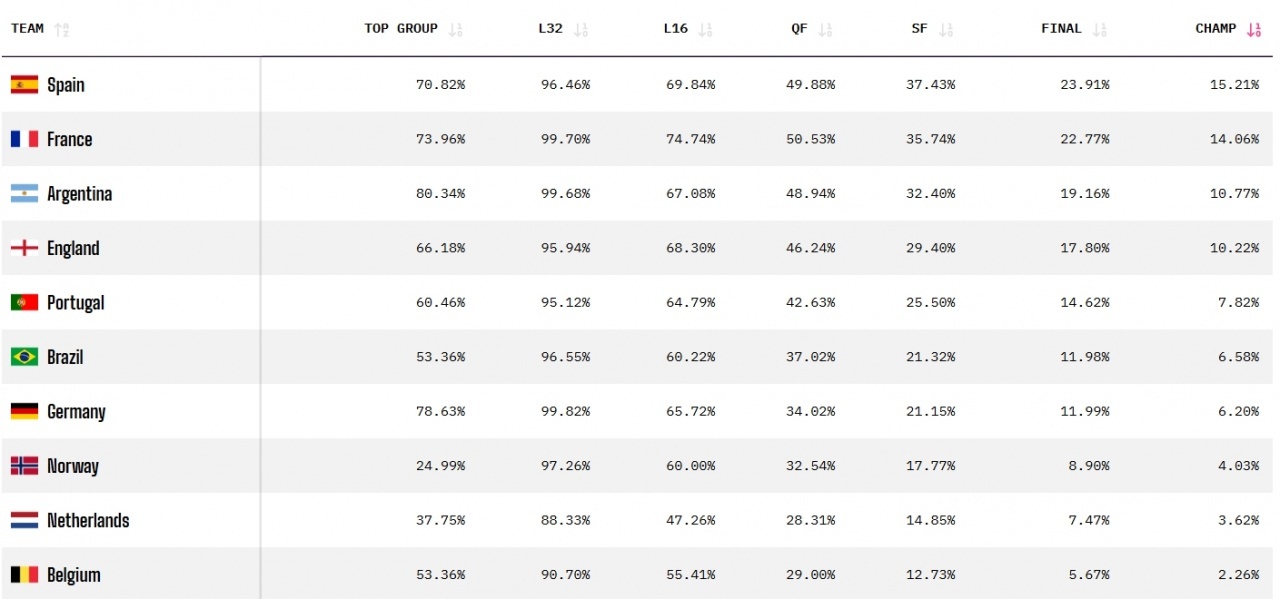Sort by the FINAL column arrows icon
The height and width of the screenshot is (599, 1280).
point(1100,30)
